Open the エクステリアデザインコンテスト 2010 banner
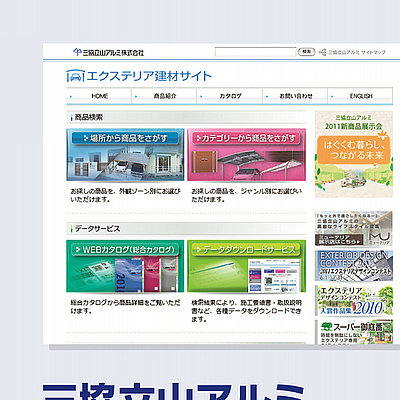Screen dimensions: 400x400 click(354, 300)
